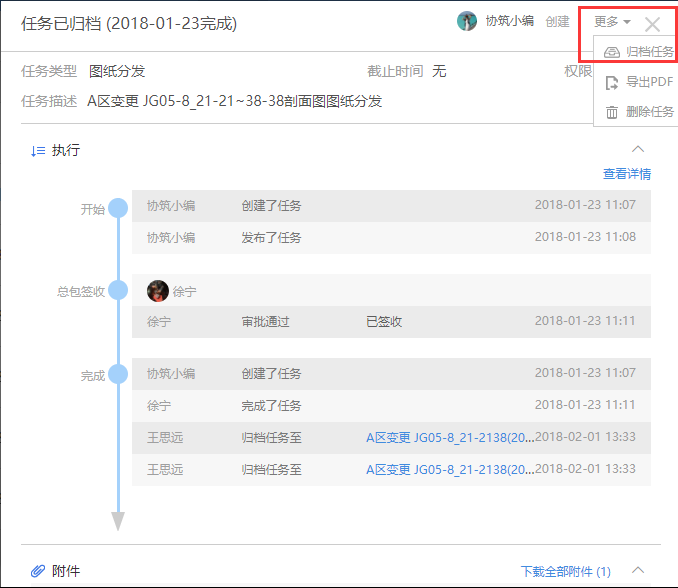Click 下载全部附件 (1) link

pos(565,572)
